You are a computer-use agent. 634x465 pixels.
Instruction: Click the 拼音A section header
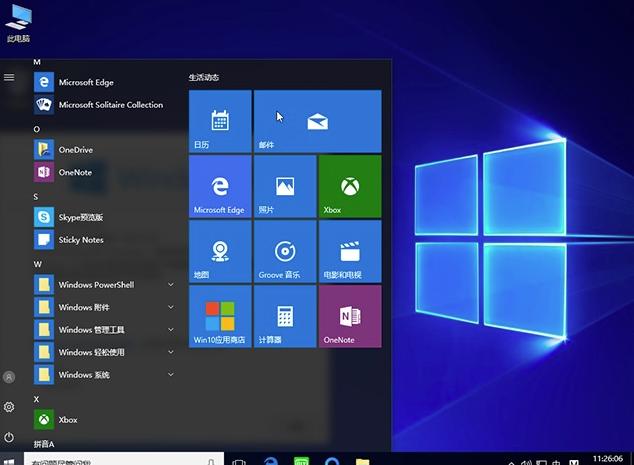(44, 444)
